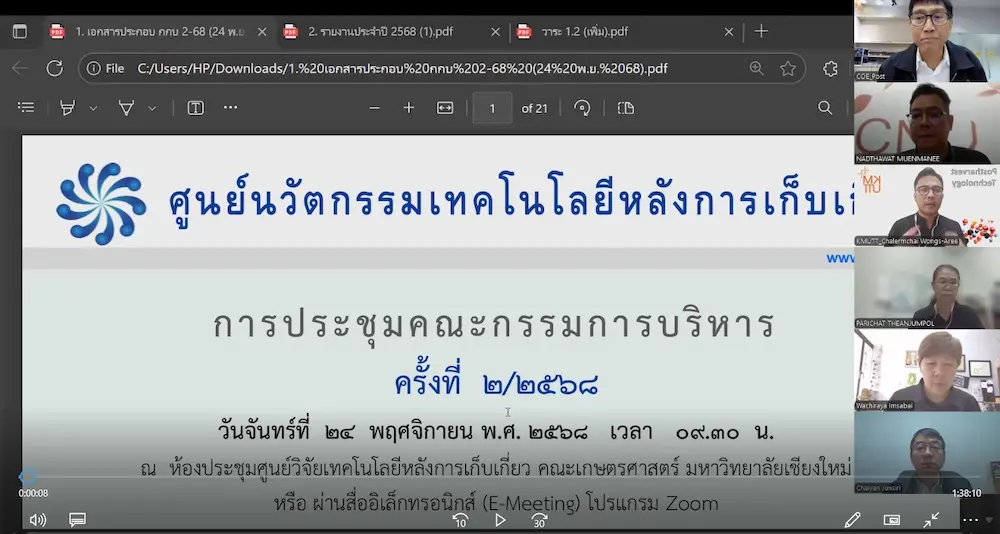Switch to the '2. รายงานประจำปี 2568 (1).pdf' tab
The width and height of the screenshot is (1000, 534).
[x=391, y=31]
